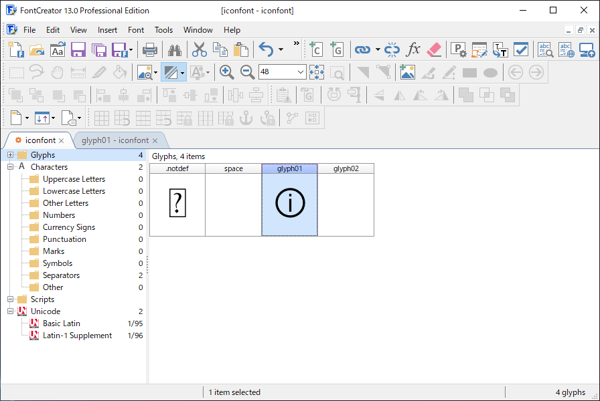Click the Save All stacked floppies icon
The height and width of the screenshot is (401, 600).
pos(99,50)
